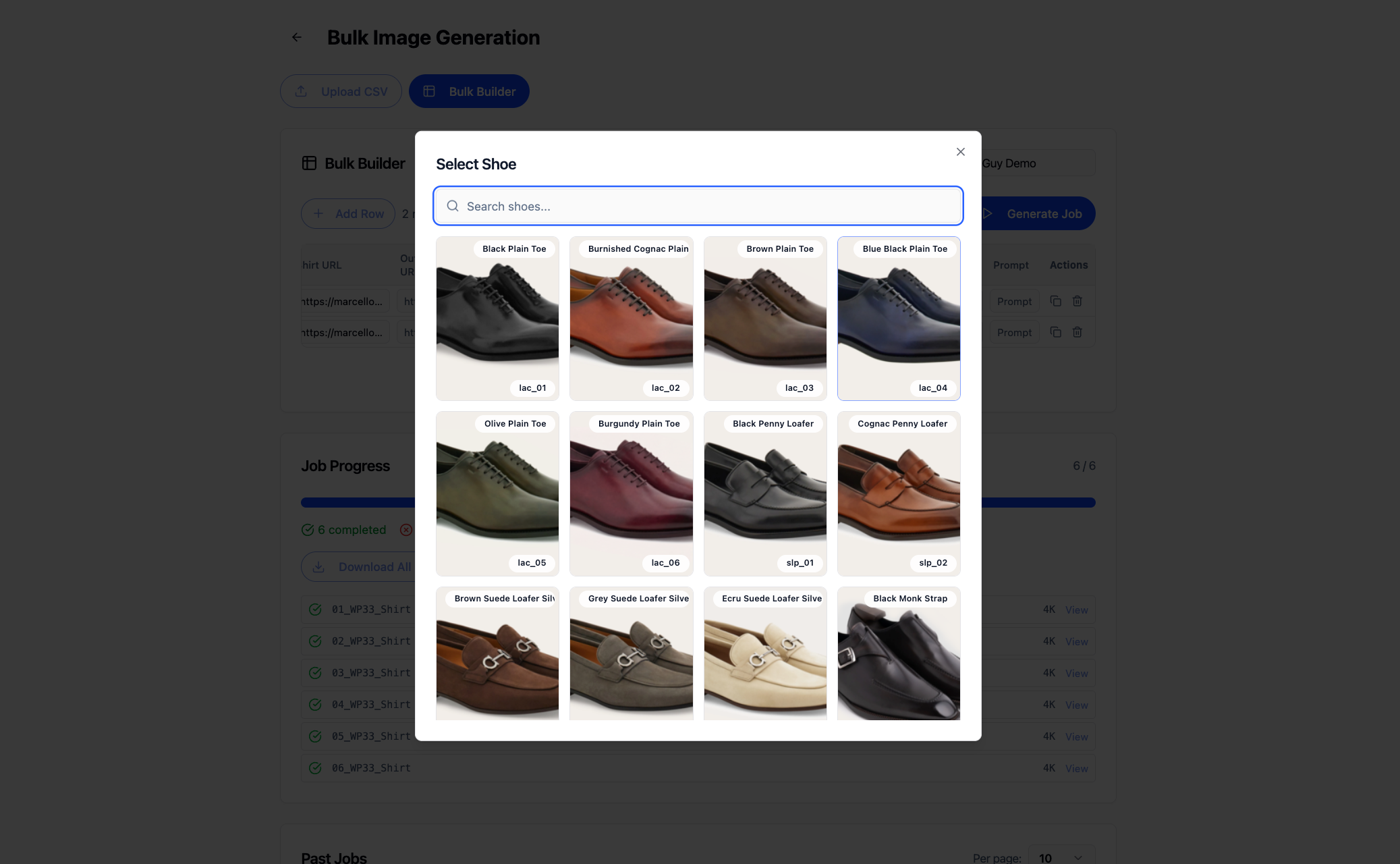Open Prompt for the second row
Screen dimensions: 1400x864
(1014, 332)
